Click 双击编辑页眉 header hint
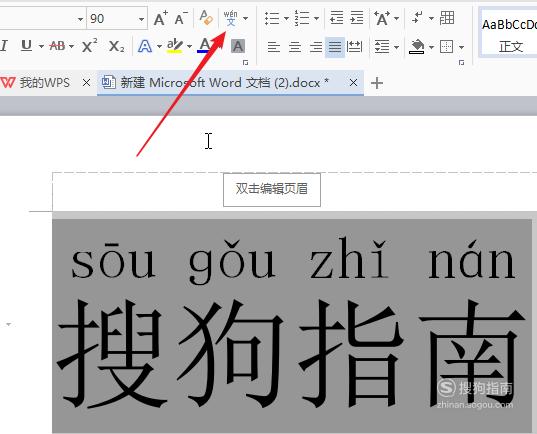The height and width of the screenshot is (434, 537). click(272, 189)
